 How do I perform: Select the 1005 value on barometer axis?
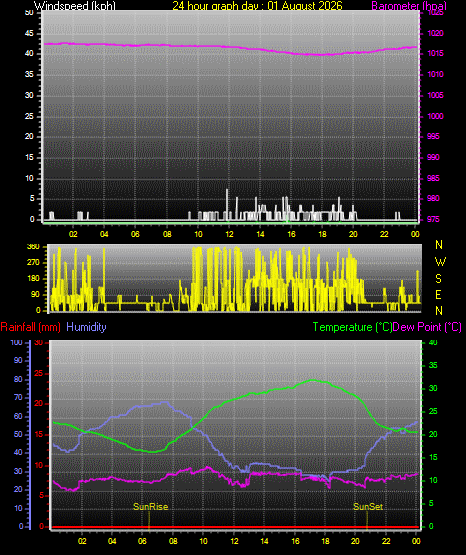(436, 96)
